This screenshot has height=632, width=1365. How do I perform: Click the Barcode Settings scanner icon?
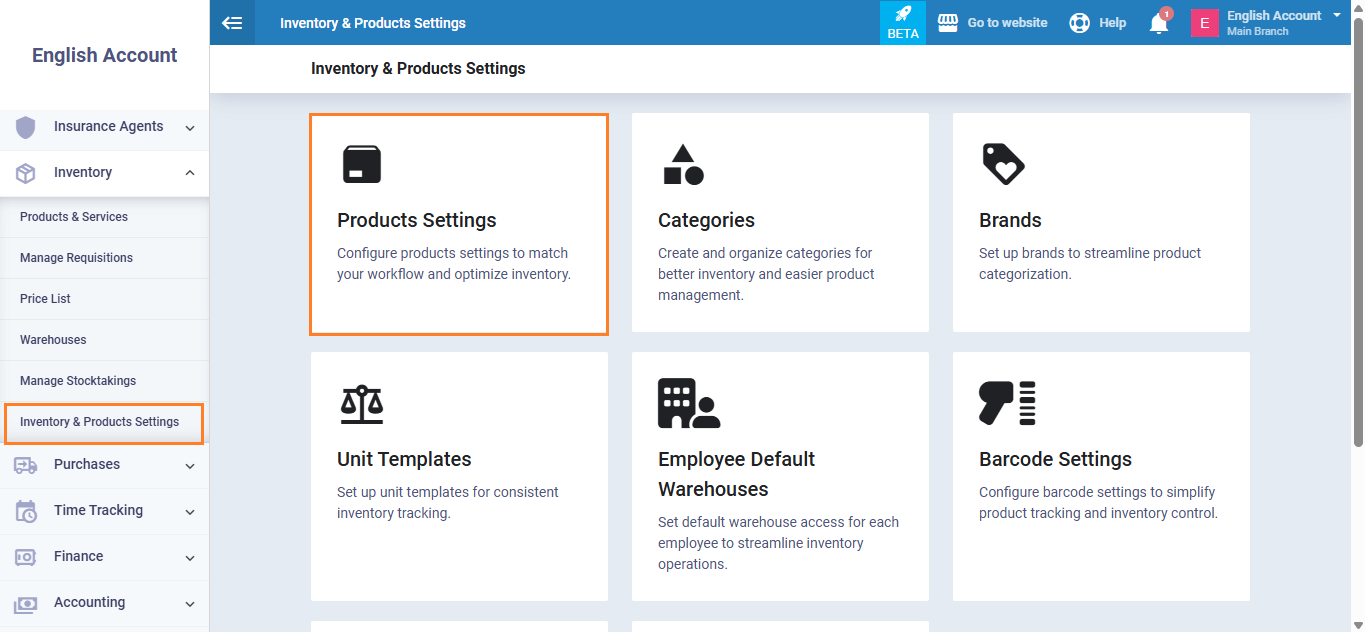pos(1006,403)
